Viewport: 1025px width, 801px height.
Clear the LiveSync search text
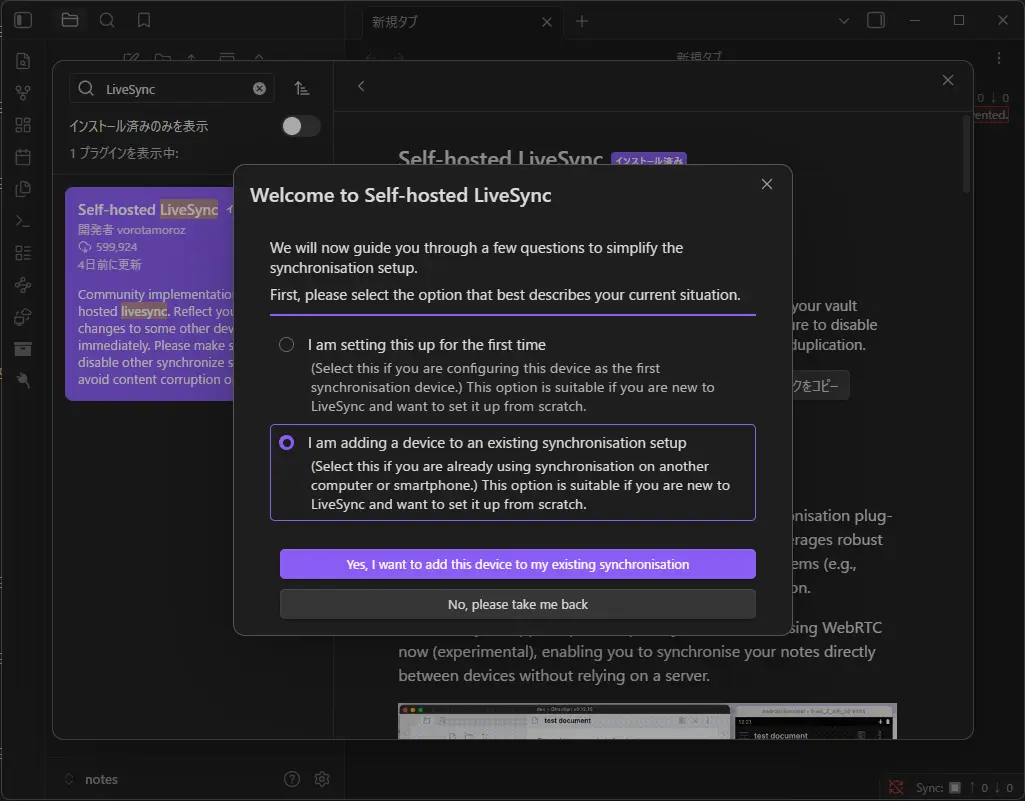click(x=260, y=89)
